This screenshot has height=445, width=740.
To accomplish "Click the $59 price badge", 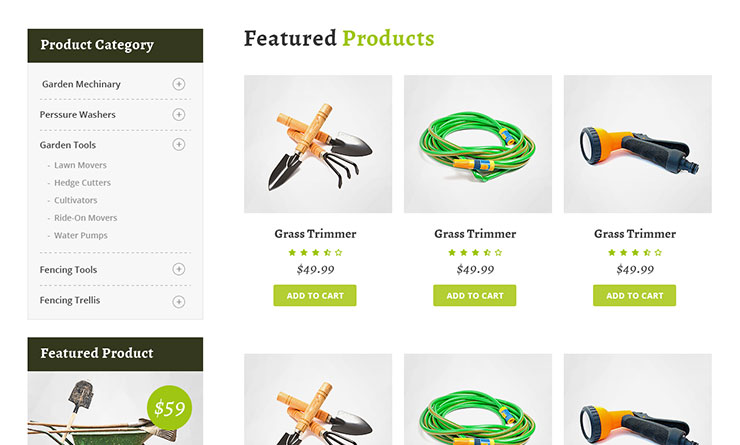I will pyautogui.click(x=169, y=408).
